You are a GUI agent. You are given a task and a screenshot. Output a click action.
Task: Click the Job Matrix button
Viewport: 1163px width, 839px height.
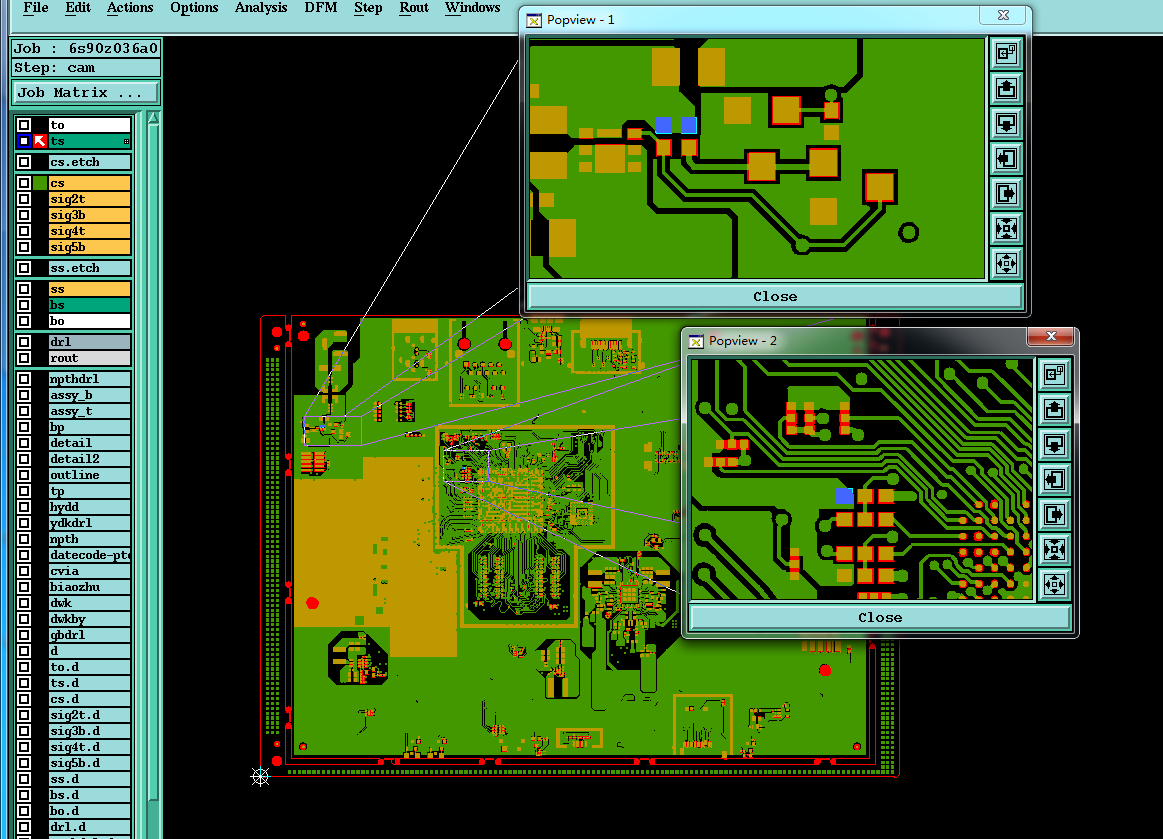(86, 93)
